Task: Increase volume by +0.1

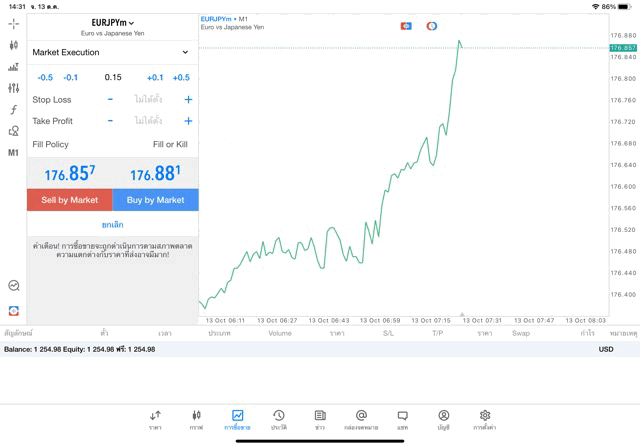Action: click(x=155, y=77)
